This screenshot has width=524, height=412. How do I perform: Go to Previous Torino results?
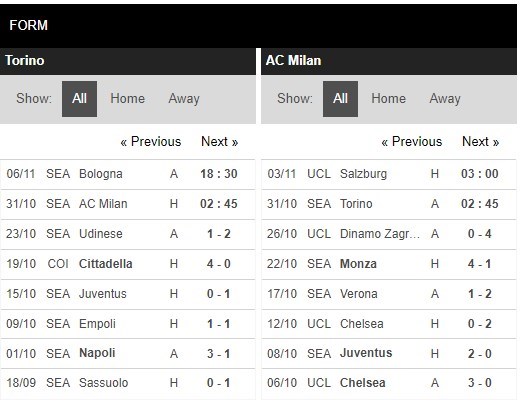pyautogui.click(x=151, y=142)
